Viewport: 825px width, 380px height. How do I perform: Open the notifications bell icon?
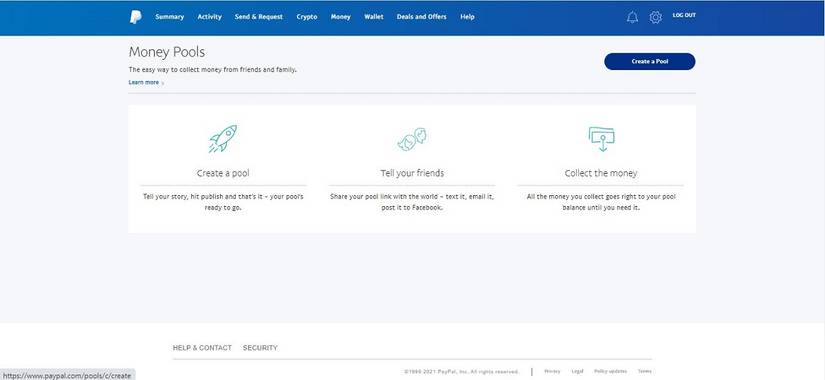tap(632, 17)
